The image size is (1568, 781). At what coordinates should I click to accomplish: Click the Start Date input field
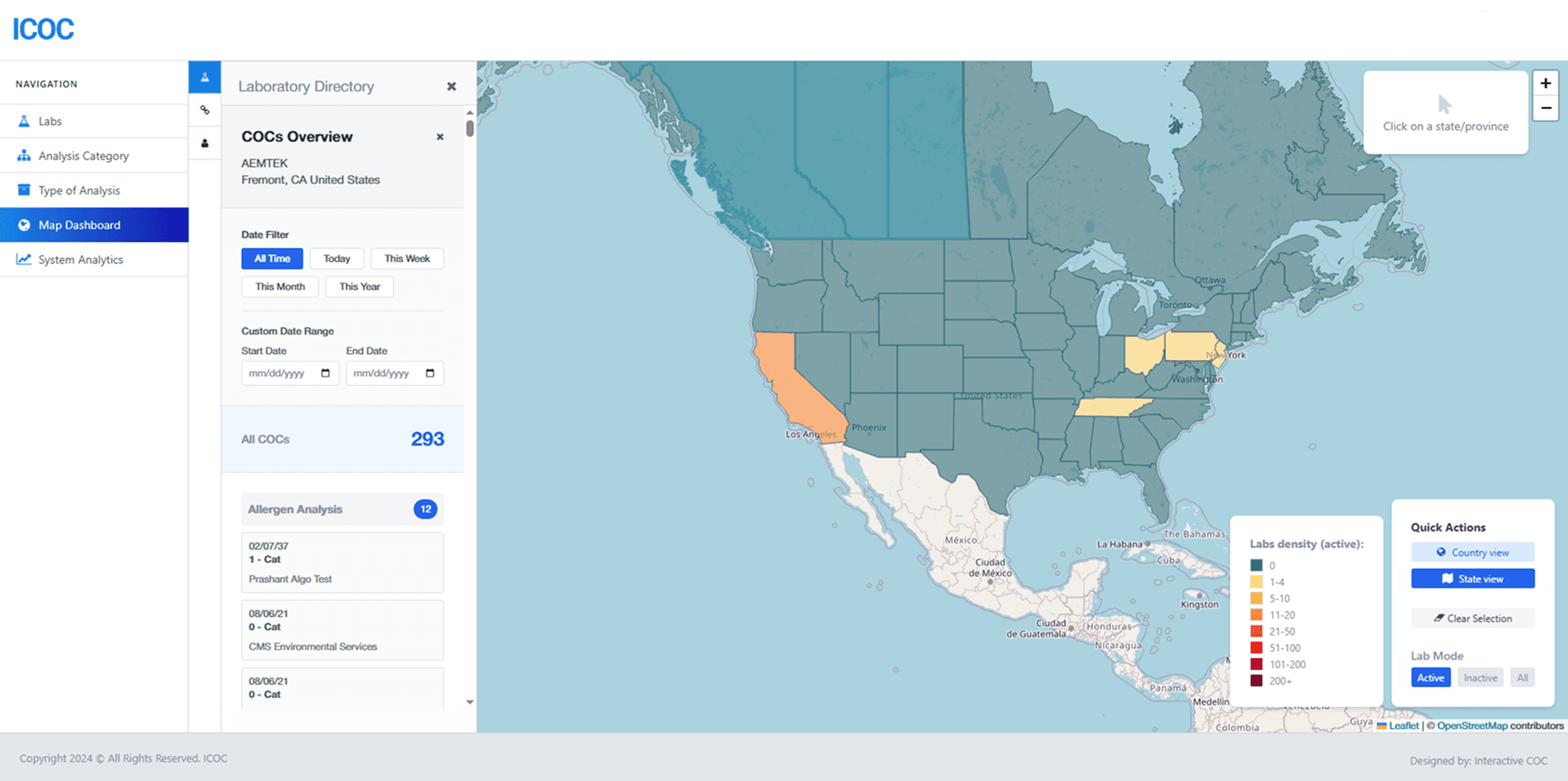289,373
